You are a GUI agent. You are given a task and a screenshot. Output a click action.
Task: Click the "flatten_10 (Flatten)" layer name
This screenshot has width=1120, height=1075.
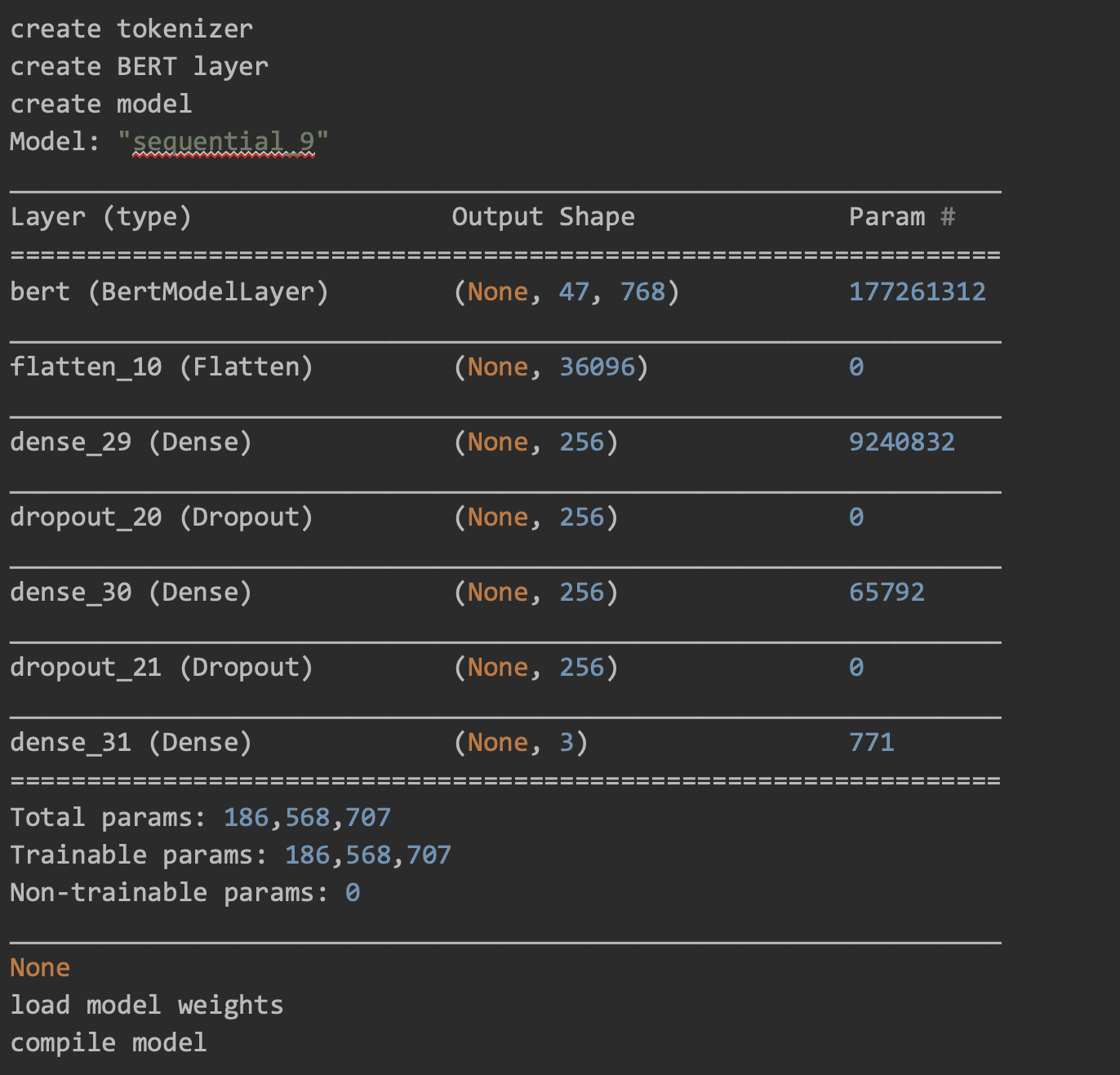(162, 366)
